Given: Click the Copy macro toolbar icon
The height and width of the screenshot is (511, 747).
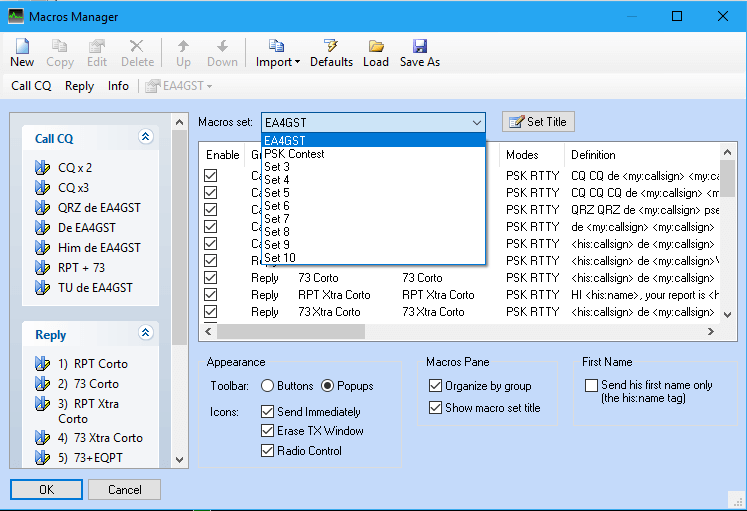Looking at the screenshot, I should (x=60, y=53).
